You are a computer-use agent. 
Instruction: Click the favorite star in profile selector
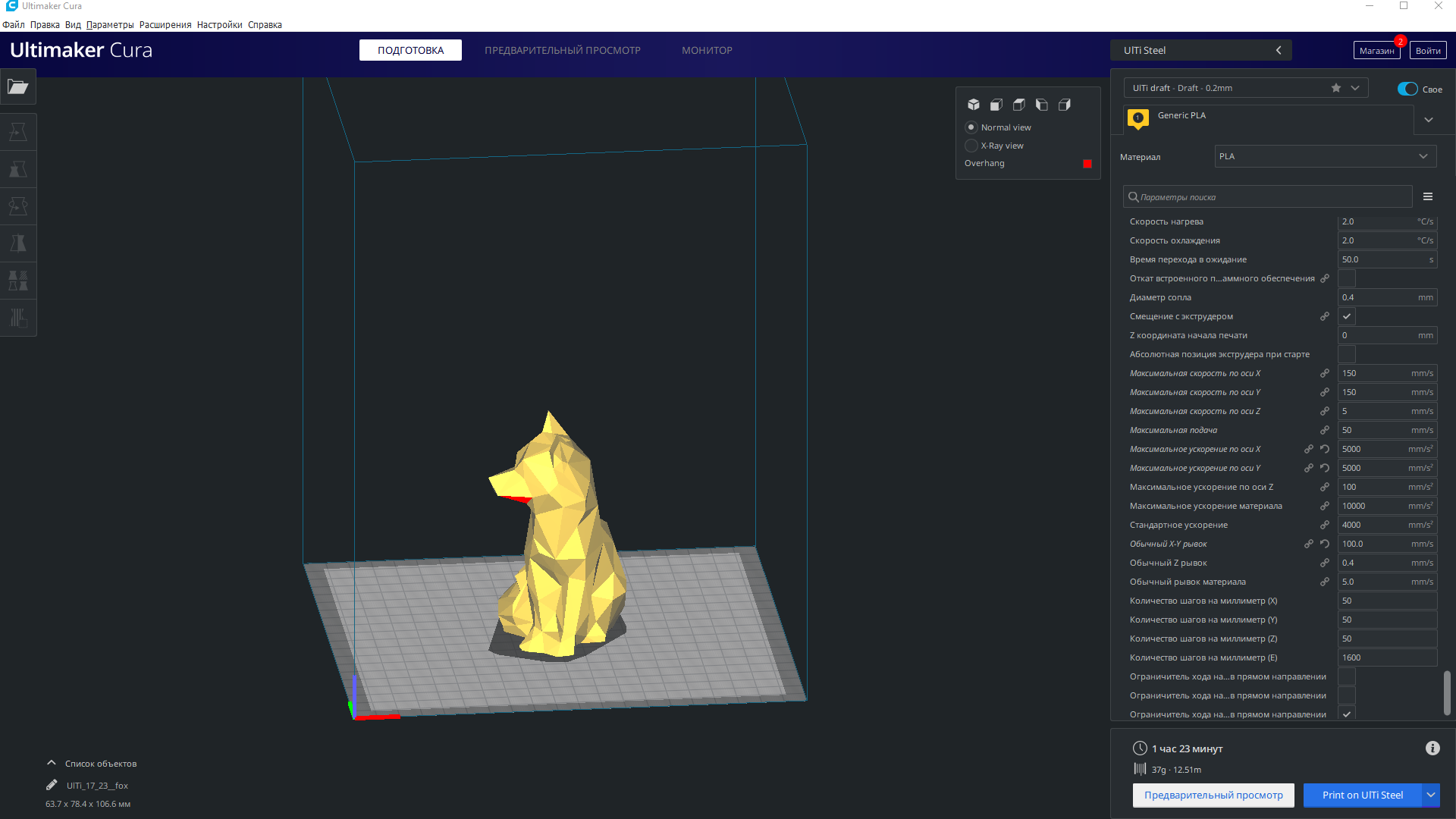click(1336, 88)
